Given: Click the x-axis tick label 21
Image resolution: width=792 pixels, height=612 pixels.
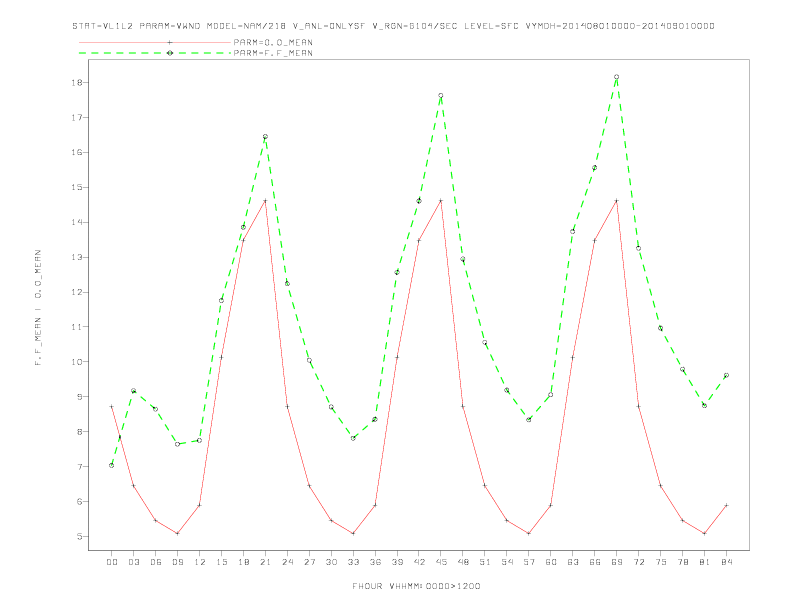Looking at the screenshot, I should pyautogui.click(x=265, y=562).
